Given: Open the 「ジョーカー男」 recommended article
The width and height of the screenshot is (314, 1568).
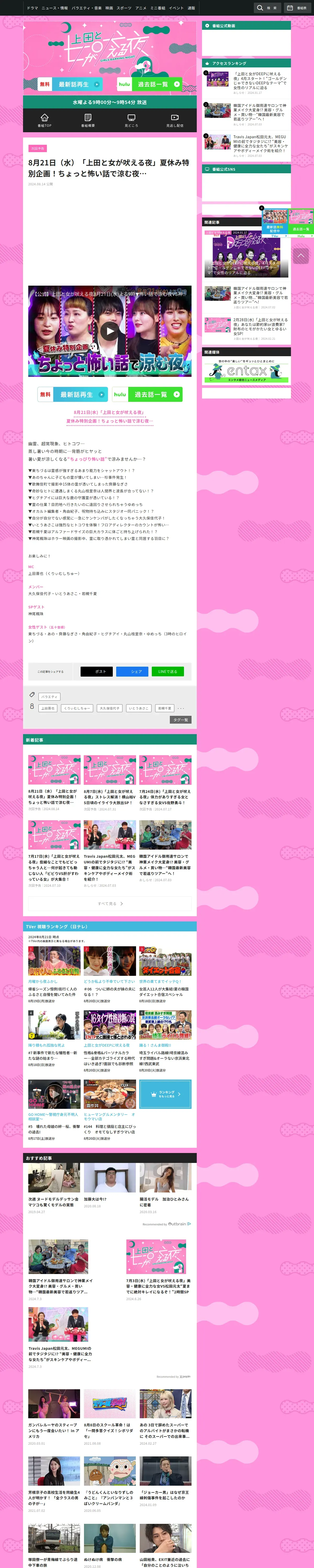Looking at the screenshot, I should [x=165, y=1481].
